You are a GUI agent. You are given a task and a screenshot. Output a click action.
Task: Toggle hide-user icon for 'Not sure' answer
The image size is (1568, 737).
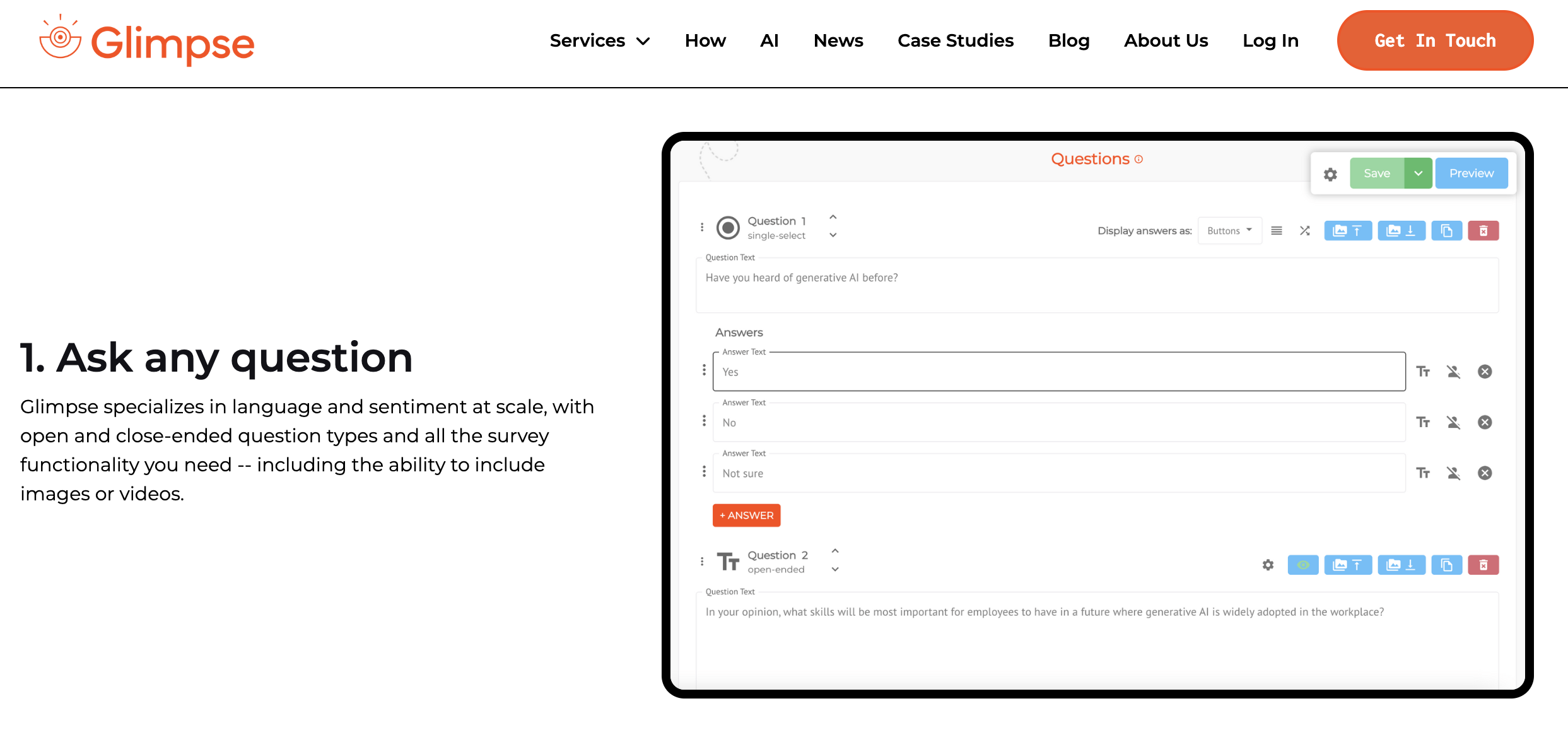coord(1453,473)
